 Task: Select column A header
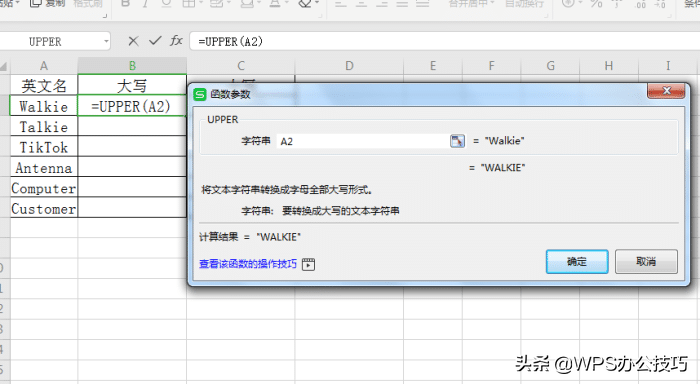[44, 66]
